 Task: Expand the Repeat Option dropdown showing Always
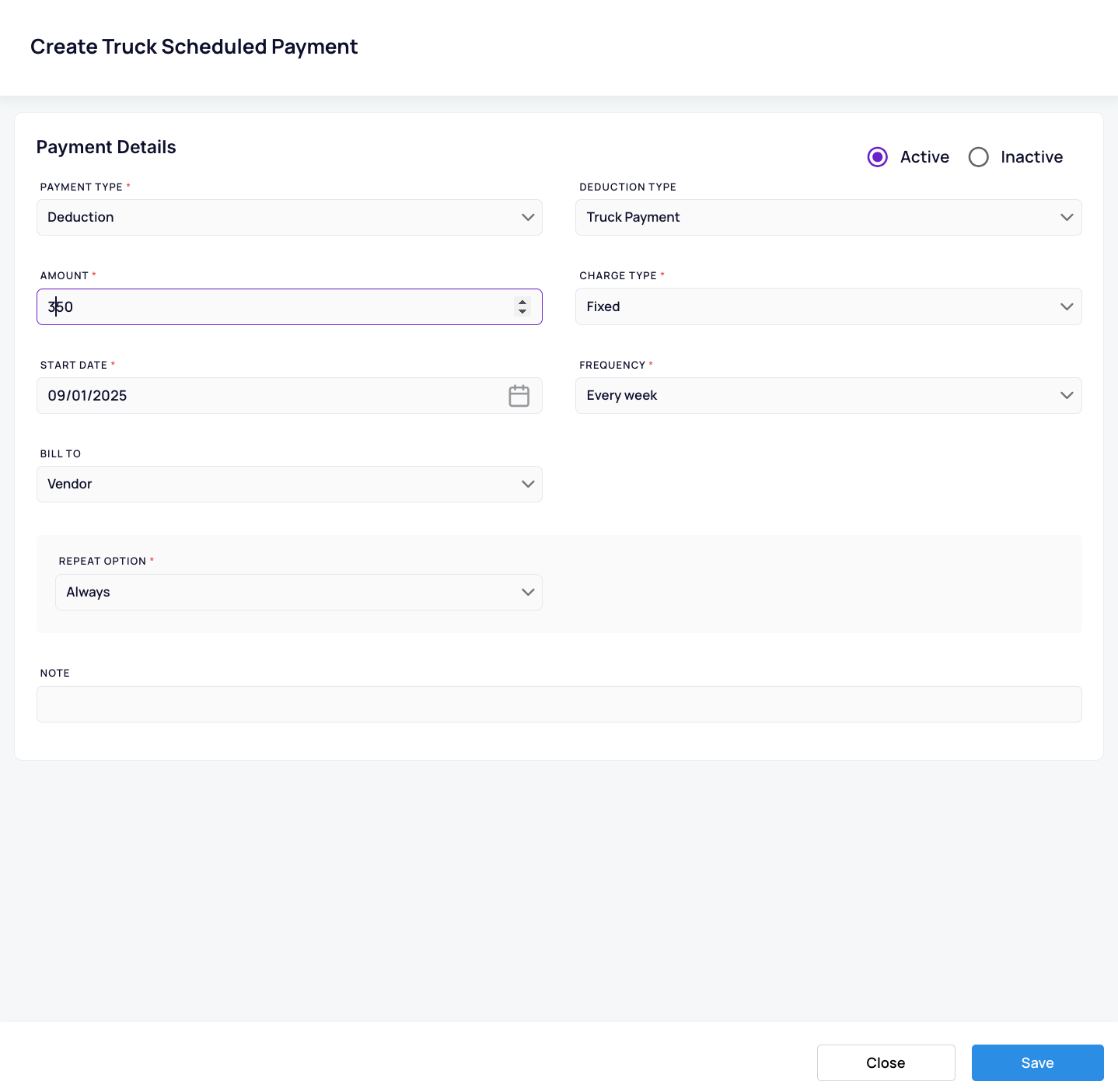point(299,592)
